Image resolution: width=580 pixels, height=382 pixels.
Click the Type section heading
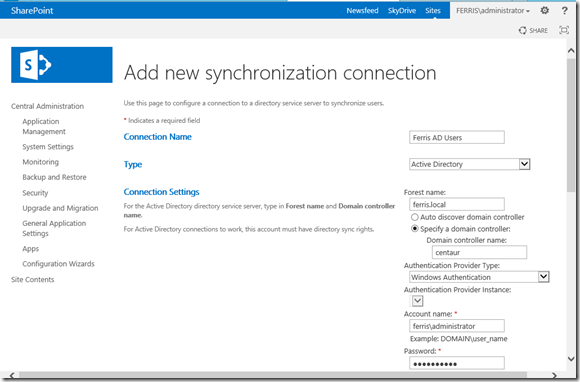click(x=133, y=165)
